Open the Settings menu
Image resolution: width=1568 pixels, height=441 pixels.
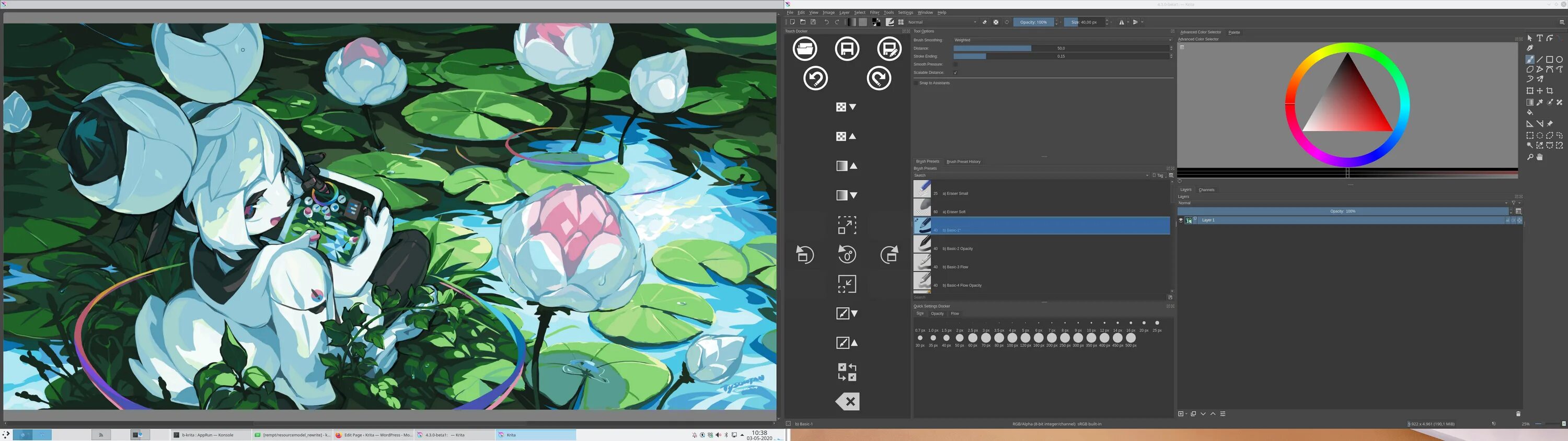pyautogui.click(x=905, y=12)
